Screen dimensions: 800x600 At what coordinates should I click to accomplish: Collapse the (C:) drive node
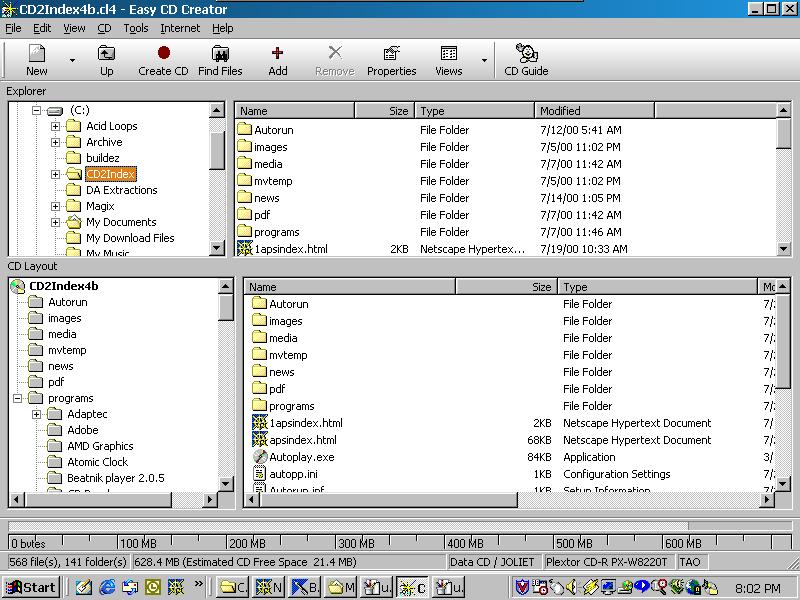36,110
